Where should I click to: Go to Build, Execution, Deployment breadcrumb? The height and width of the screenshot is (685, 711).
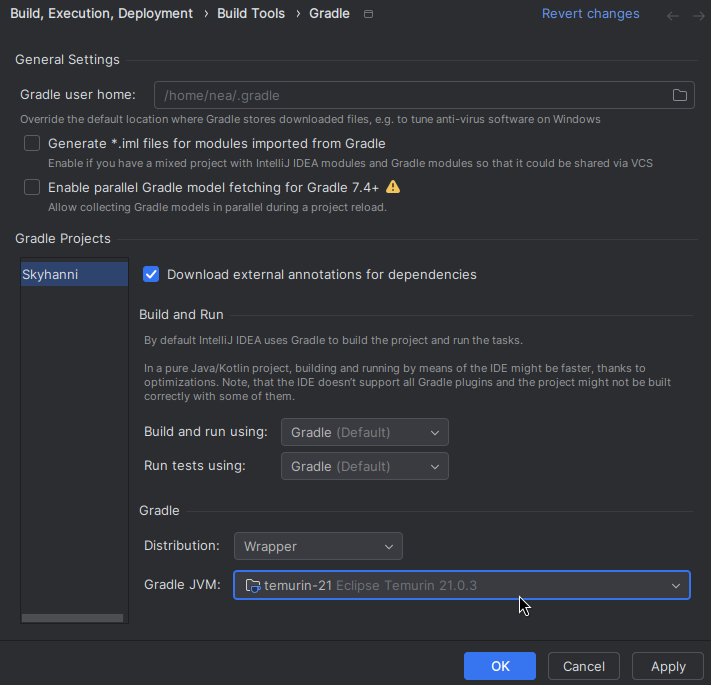(x=102, y=14)
